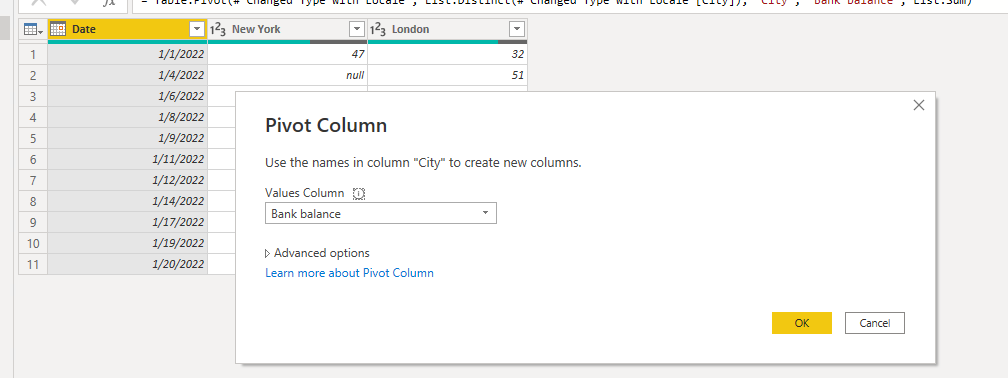The width and height of the screenshot is (1008, 378).
Task: Select the 1/20/2022 date cell
Action: [127, 264]
